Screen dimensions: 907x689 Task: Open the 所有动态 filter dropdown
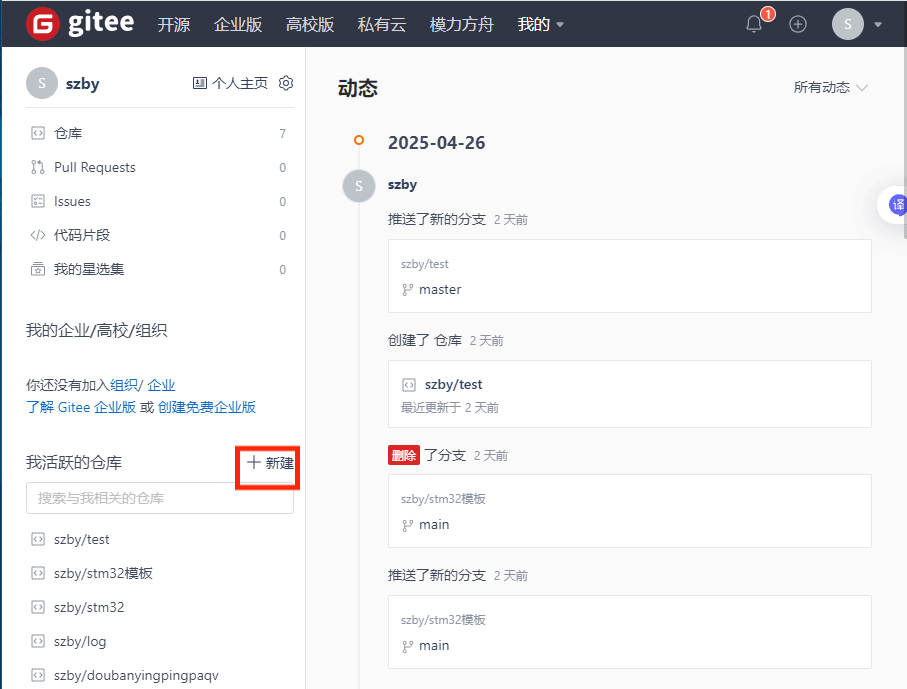tap(831, 87)
